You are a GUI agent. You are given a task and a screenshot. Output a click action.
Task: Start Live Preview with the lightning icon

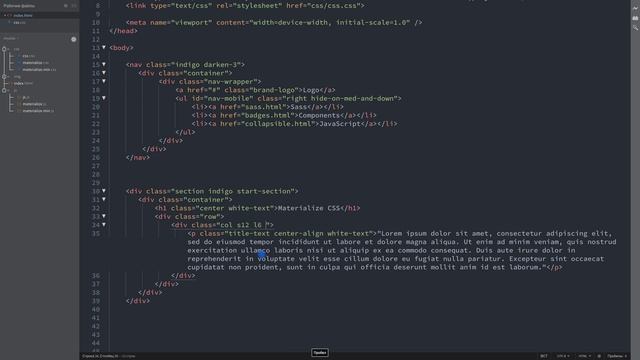635,8
